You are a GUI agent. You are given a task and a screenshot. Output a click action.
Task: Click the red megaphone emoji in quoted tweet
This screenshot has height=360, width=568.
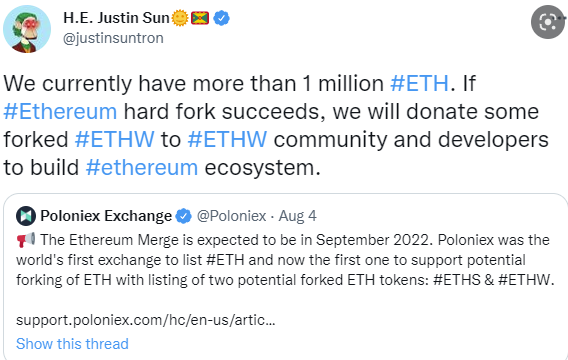click(x=26, y=240)
